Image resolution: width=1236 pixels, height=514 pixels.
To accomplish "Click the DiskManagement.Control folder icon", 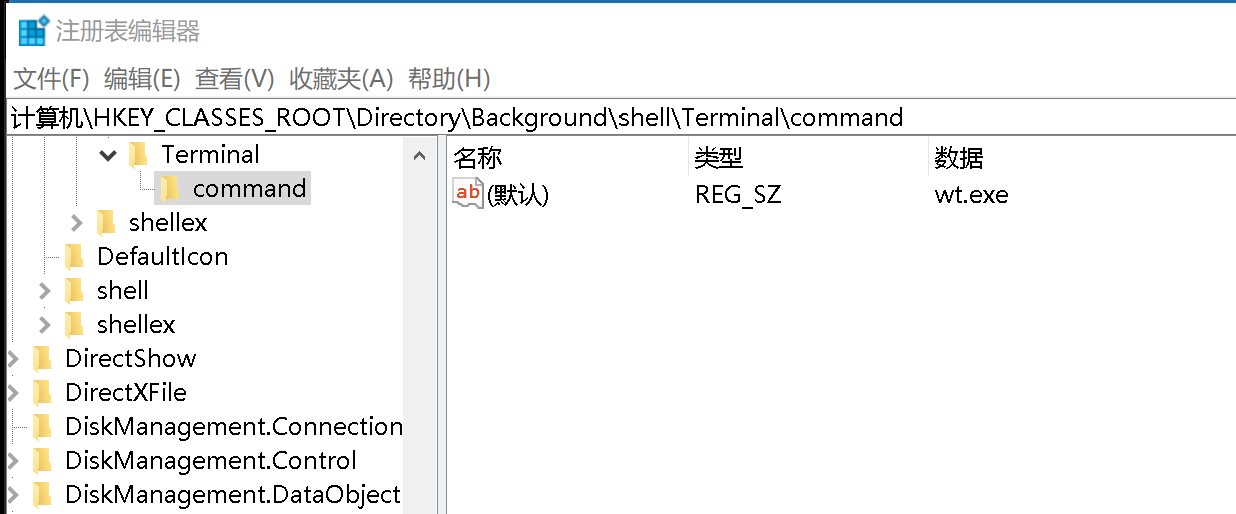I will pyautogui.click(x=42, y=461).
